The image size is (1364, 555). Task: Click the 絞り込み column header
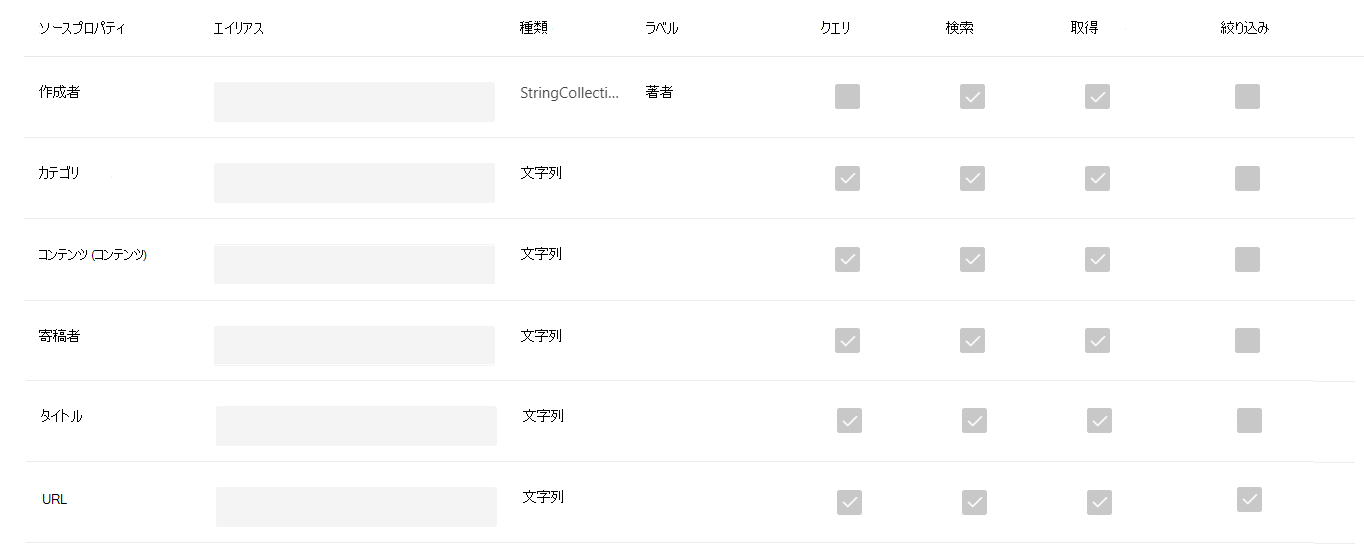1244,28
